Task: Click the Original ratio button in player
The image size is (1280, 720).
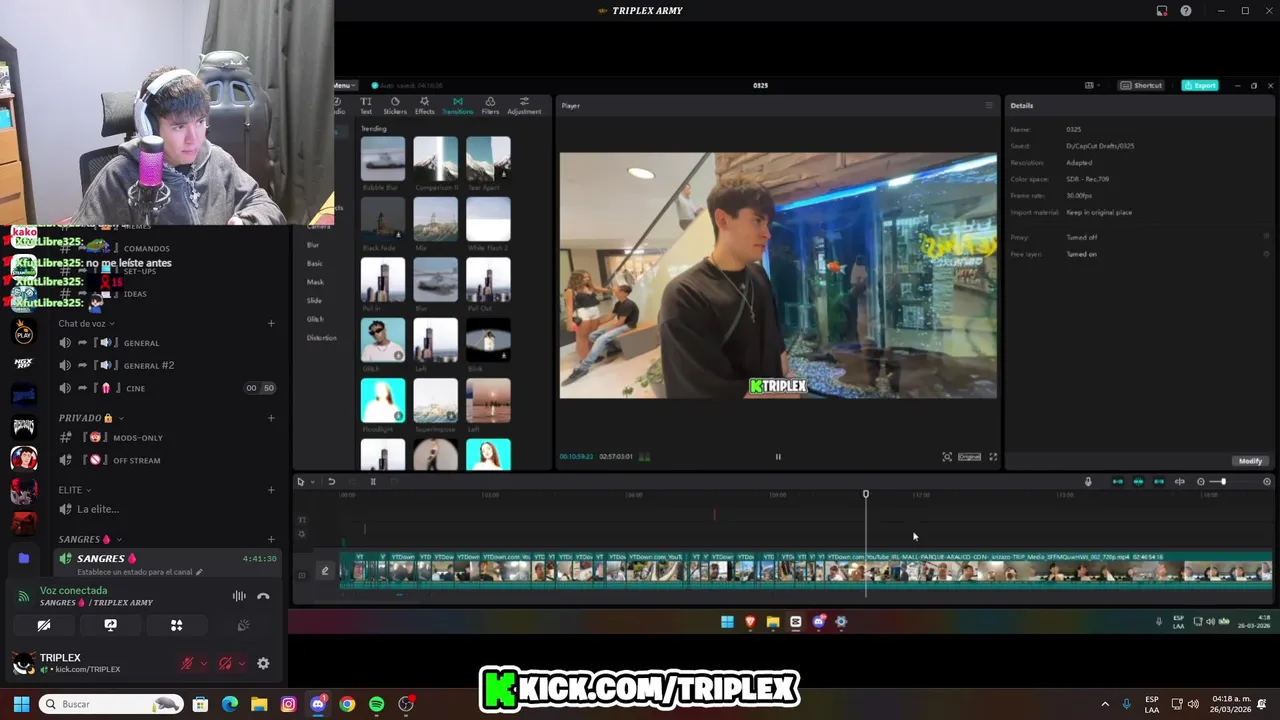Action: coord(969,457)
